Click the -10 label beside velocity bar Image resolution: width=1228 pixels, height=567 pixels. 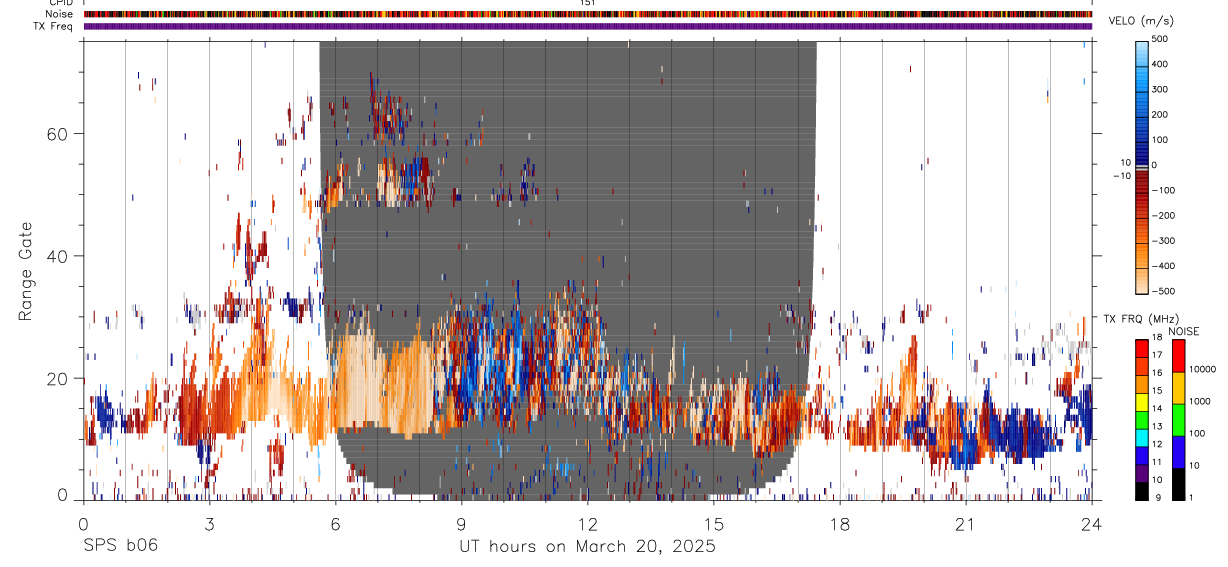pyautogui.click(x=1120, y=176)
